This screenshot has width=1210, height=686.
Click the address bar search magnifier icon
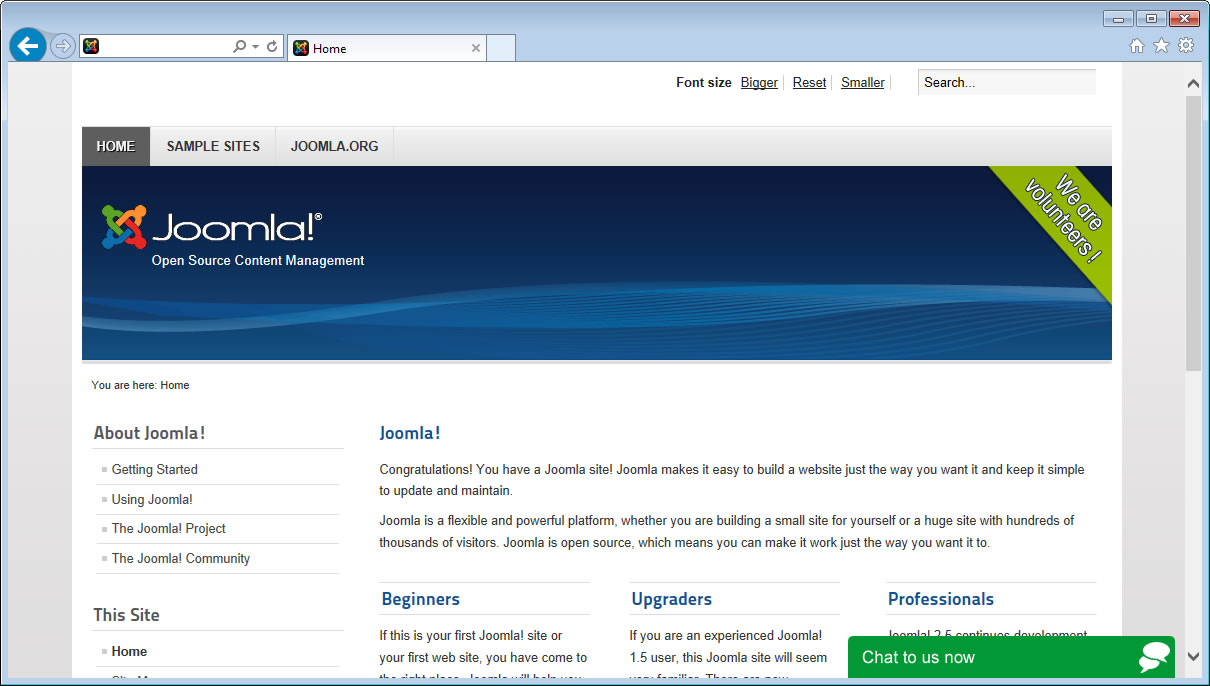tap(239, 46)
